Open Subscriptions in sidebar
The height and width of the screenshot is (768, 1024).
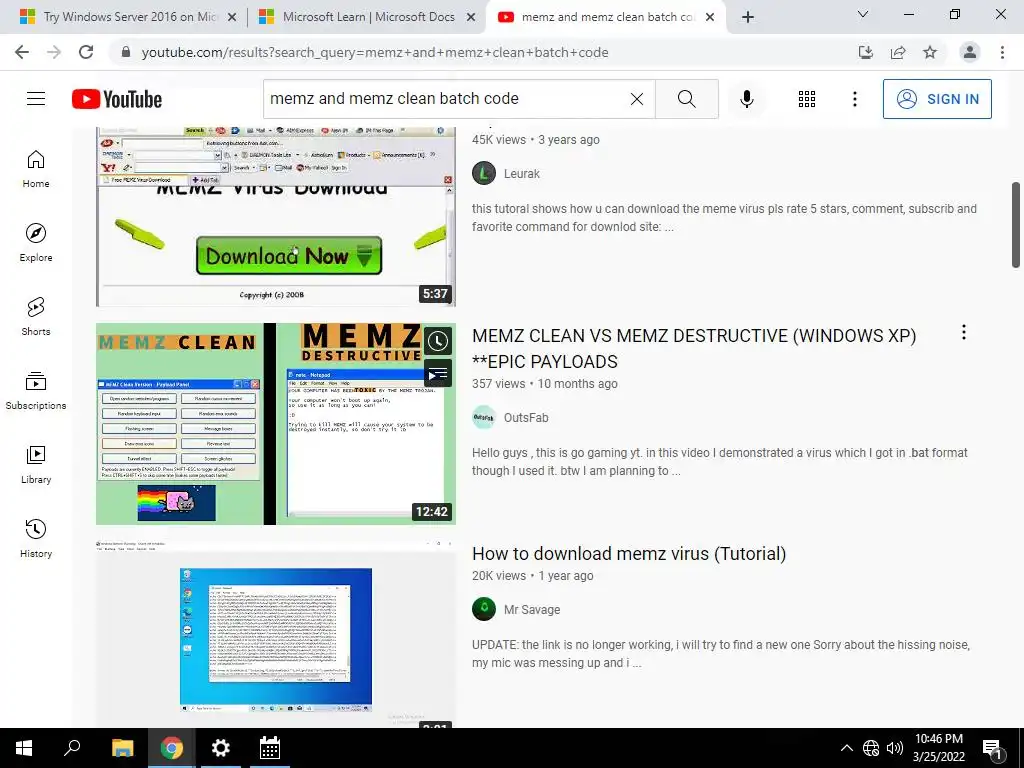pos(36,390)
